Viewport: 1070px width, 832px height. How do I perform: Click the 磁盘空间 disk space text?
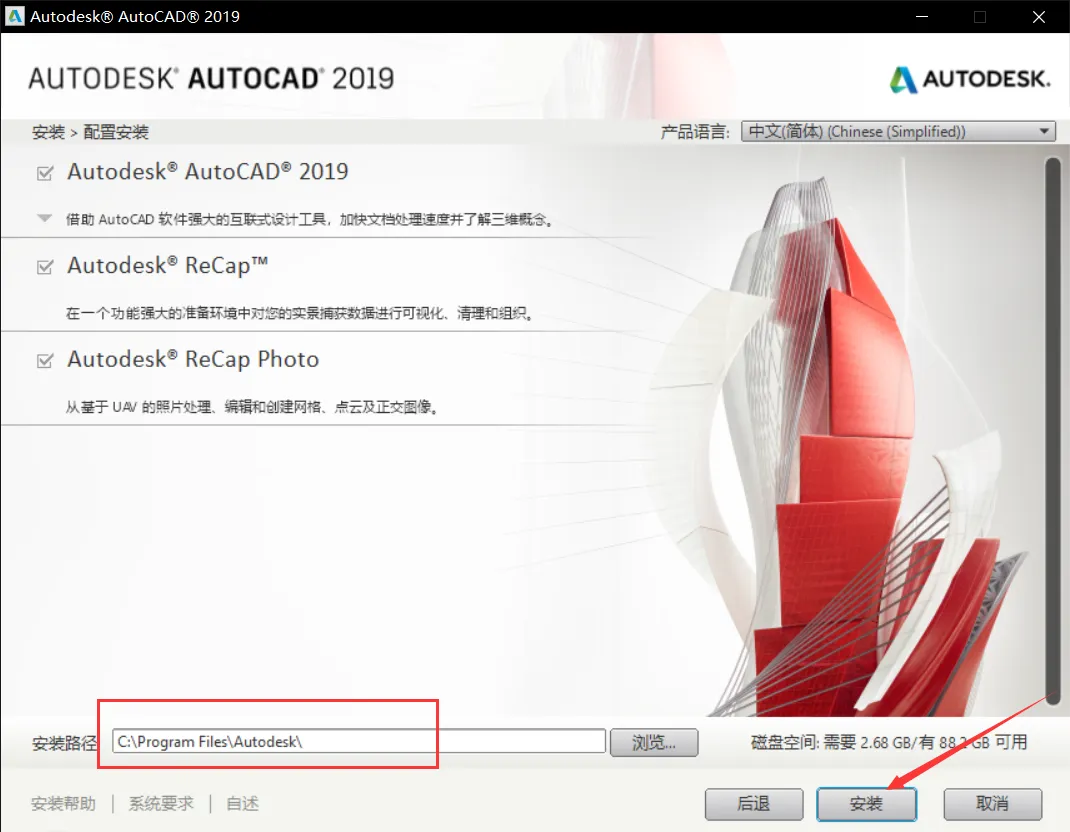click(889, 742)
